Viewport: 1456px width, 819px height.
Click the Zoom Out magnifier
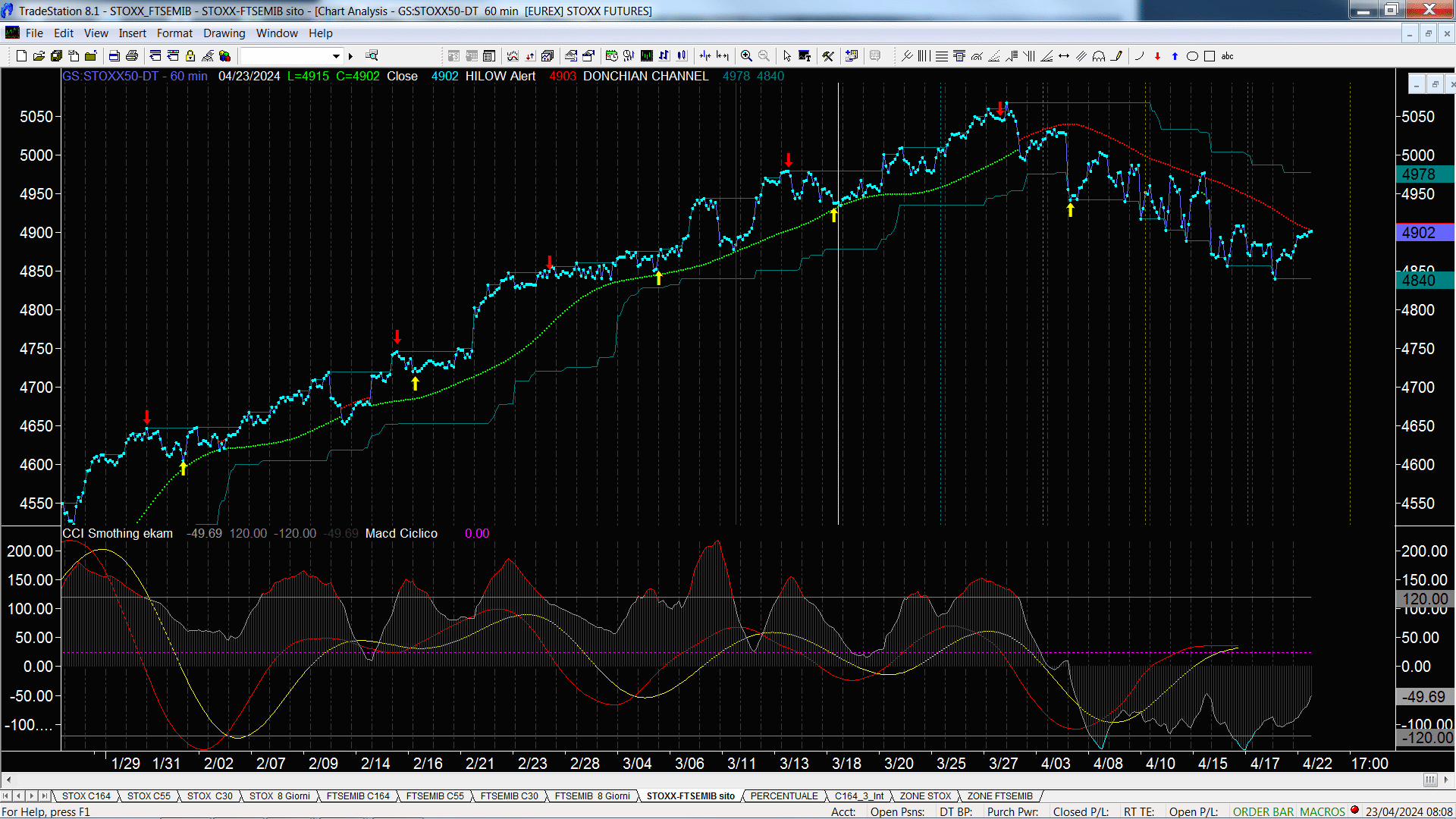pyautogui.click(x=764, y=56)
